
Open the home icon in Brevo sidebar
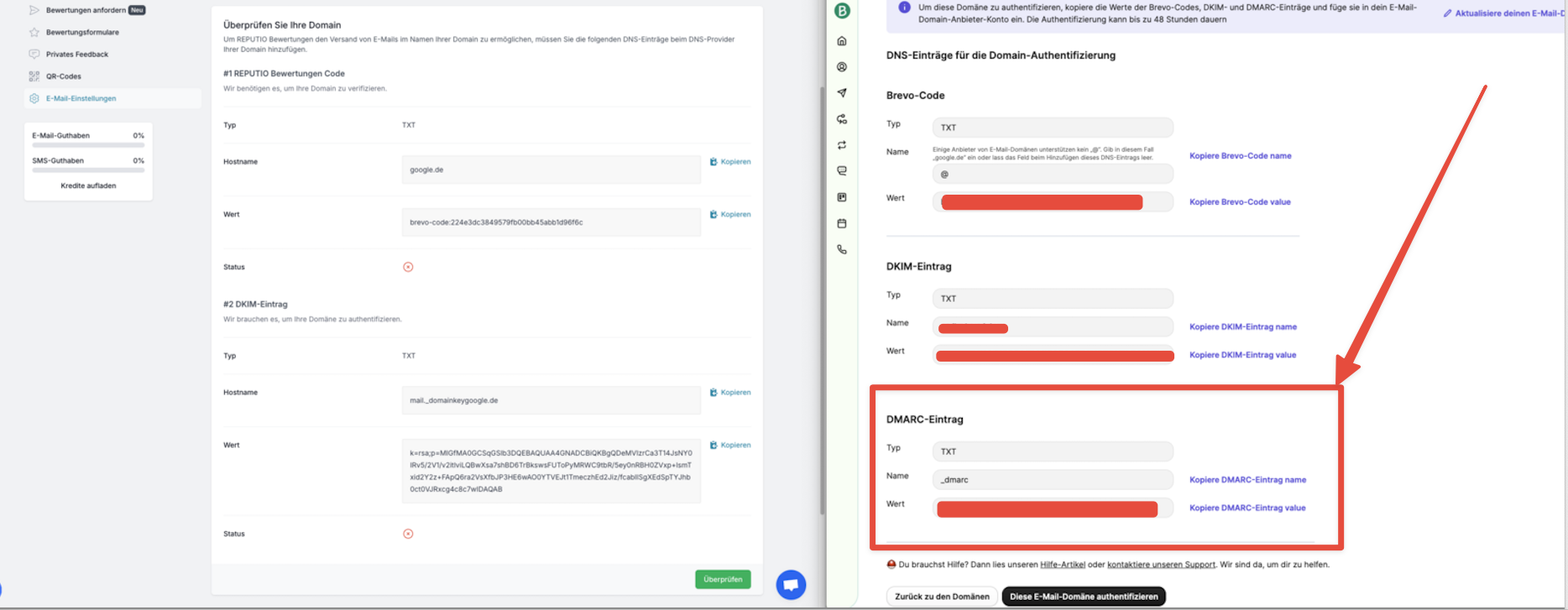point(842,41)
